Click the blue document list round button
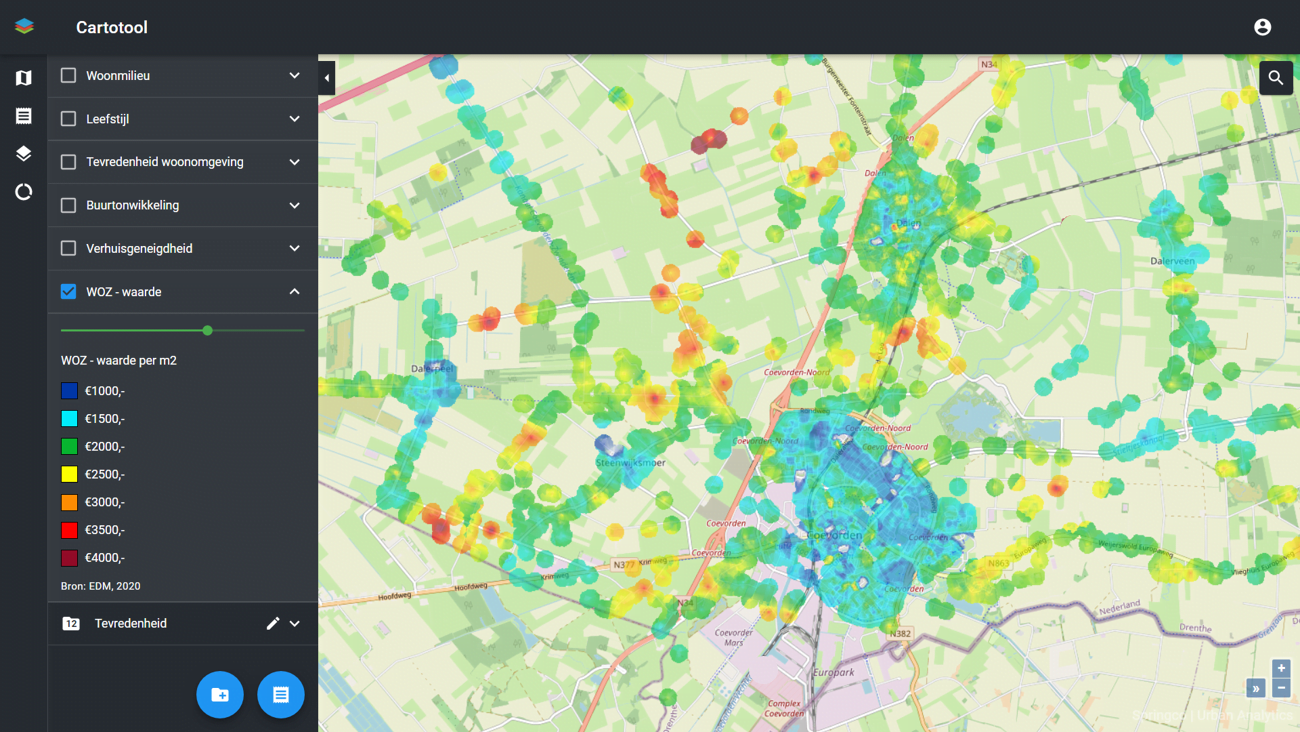The image size is (1300, 732). pos(281,694)
